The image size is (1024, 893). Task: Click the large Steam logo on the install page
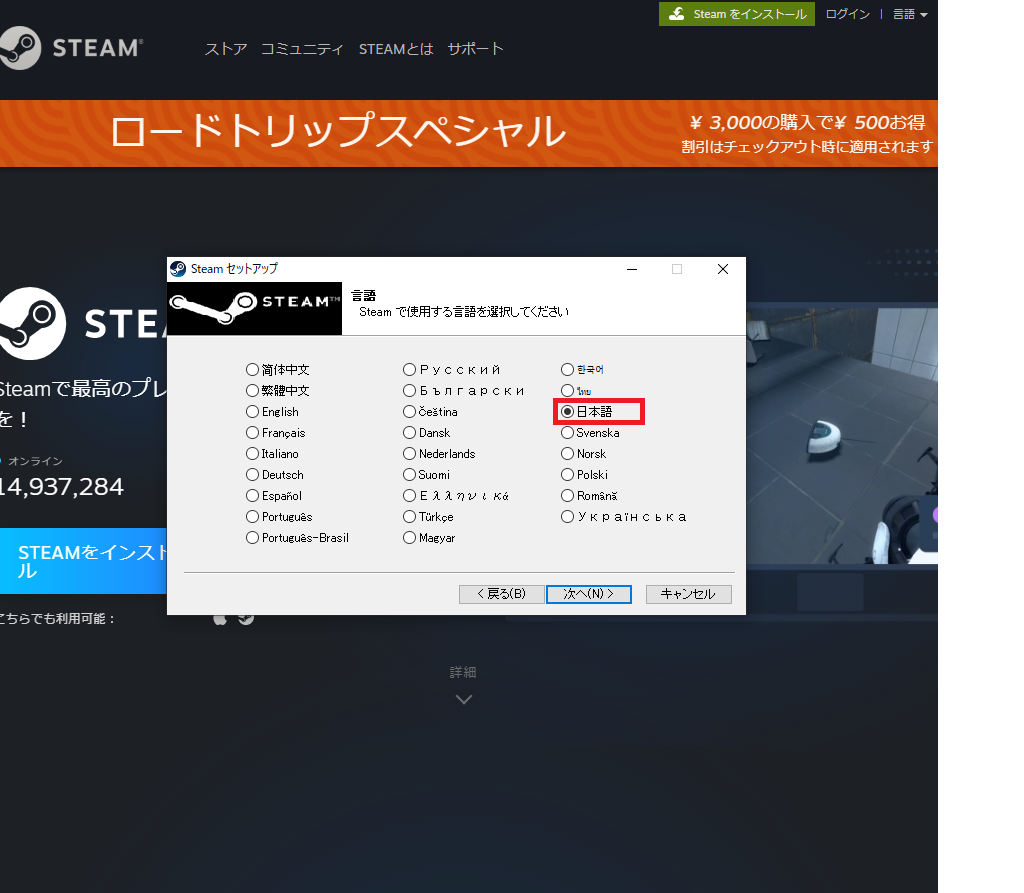[83, 323]
